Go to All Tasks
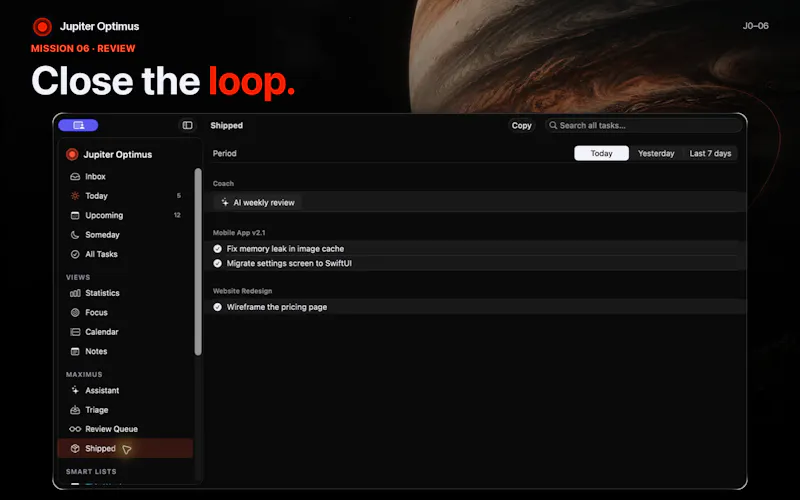The image size is (800, 500). tap(125, 254)
